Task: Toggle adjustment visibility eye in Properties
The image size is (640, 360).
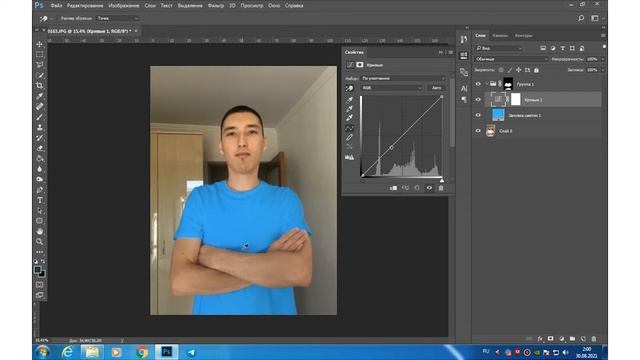Action: 429,188
